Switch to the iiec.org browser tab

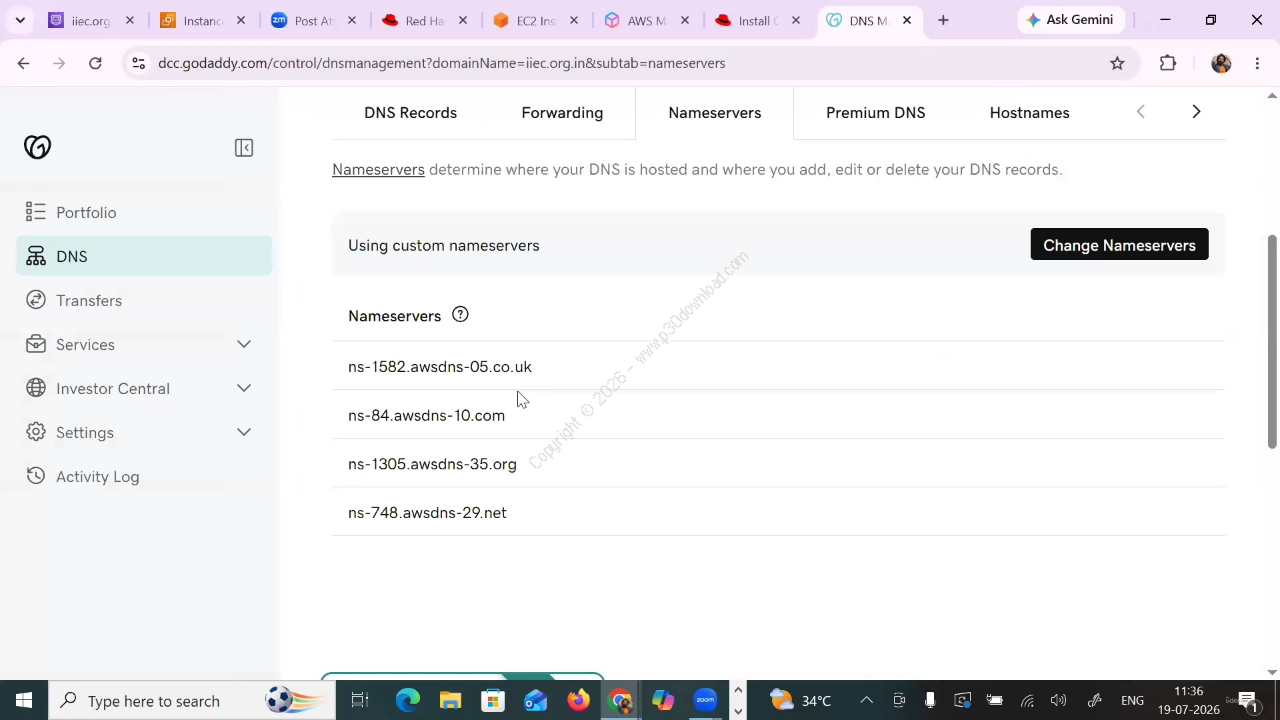(91, 20)
